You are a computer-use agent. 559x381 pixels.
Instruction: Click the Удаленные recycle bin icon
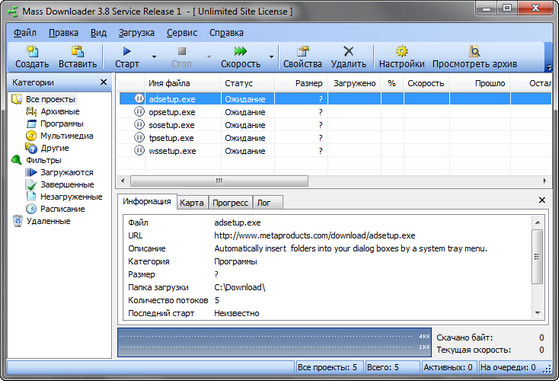(17, 221)
